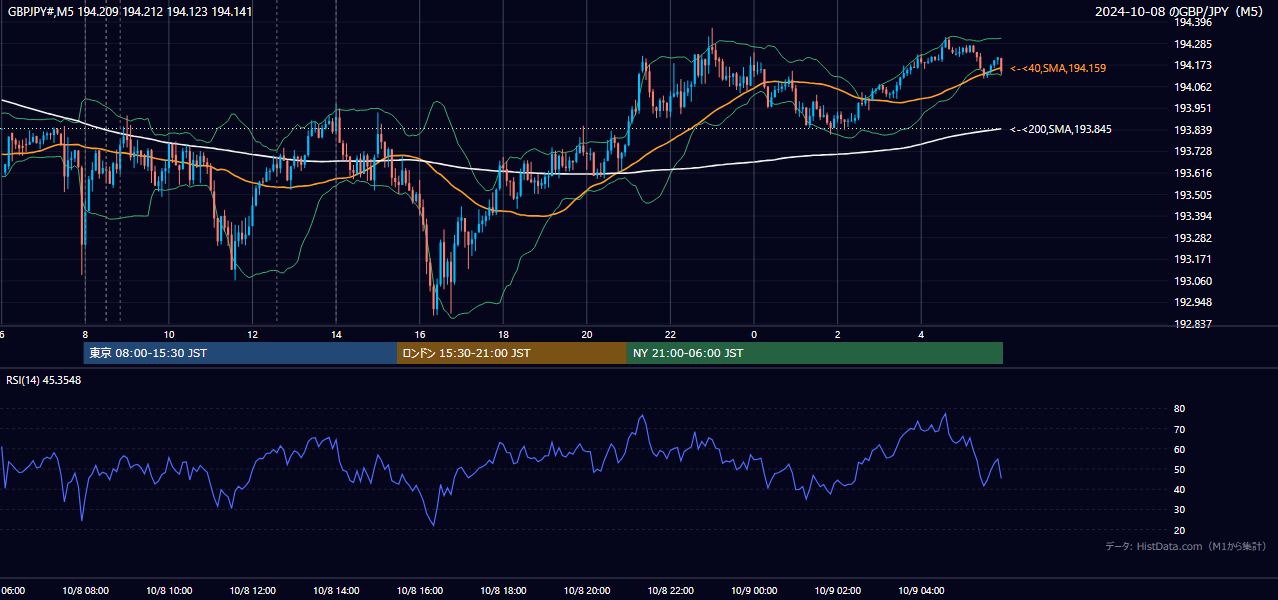Click RSI scale value 30

click(x=1179, y=510)
